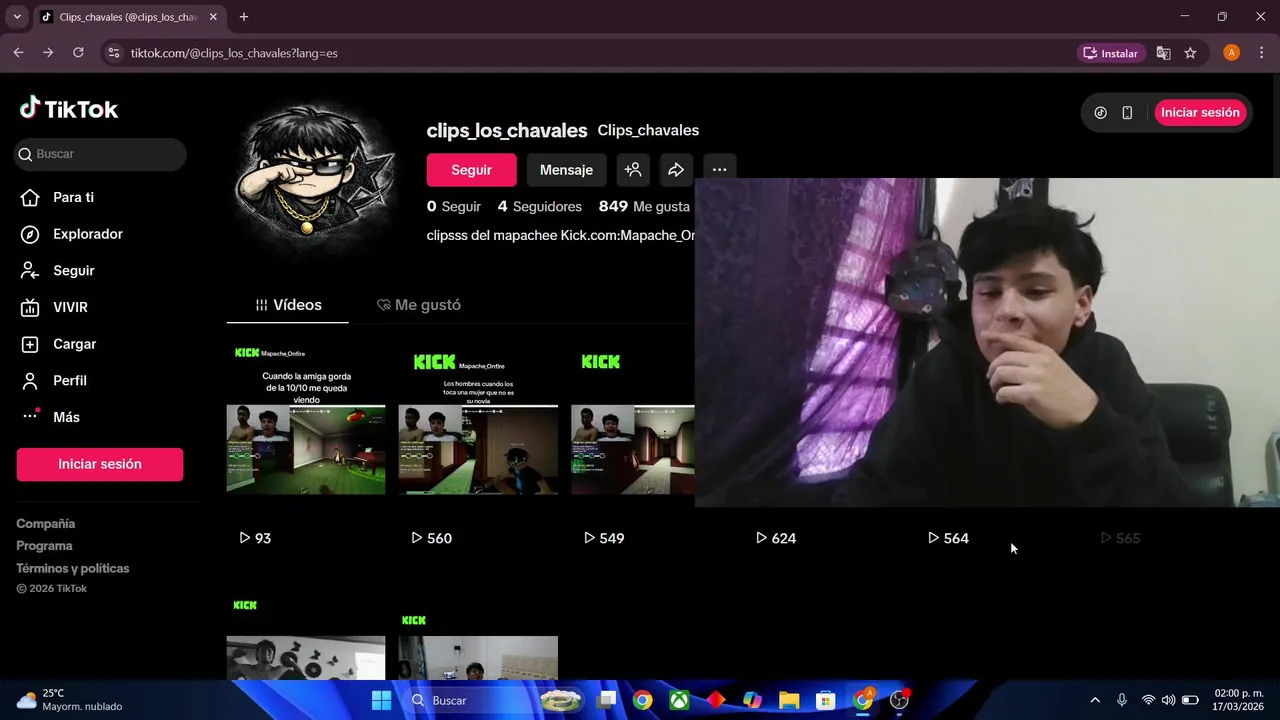Click the browser back arrow
This screenshot has height=720, width=1280.
[x=18, y=53]
